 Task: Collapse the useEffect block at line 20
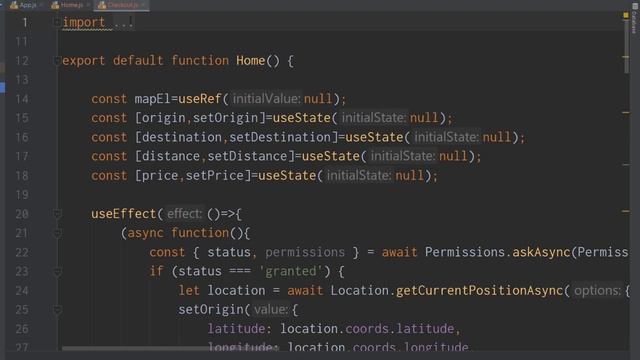(57, 213)
